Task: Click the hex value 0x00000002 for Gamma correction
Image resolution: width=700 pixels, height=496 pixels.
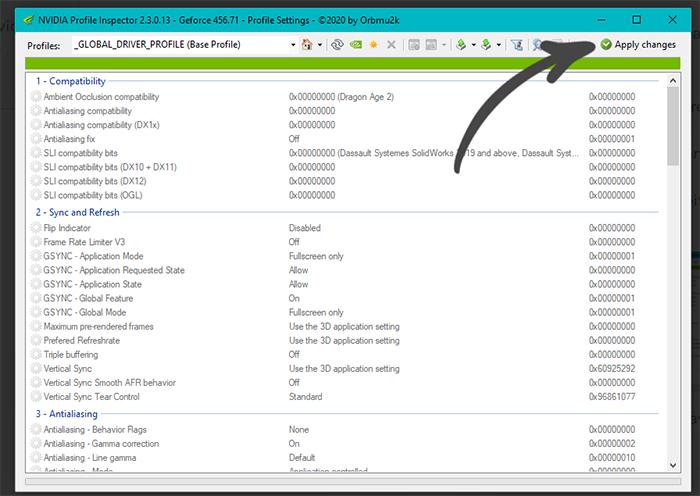Action: 612,443
